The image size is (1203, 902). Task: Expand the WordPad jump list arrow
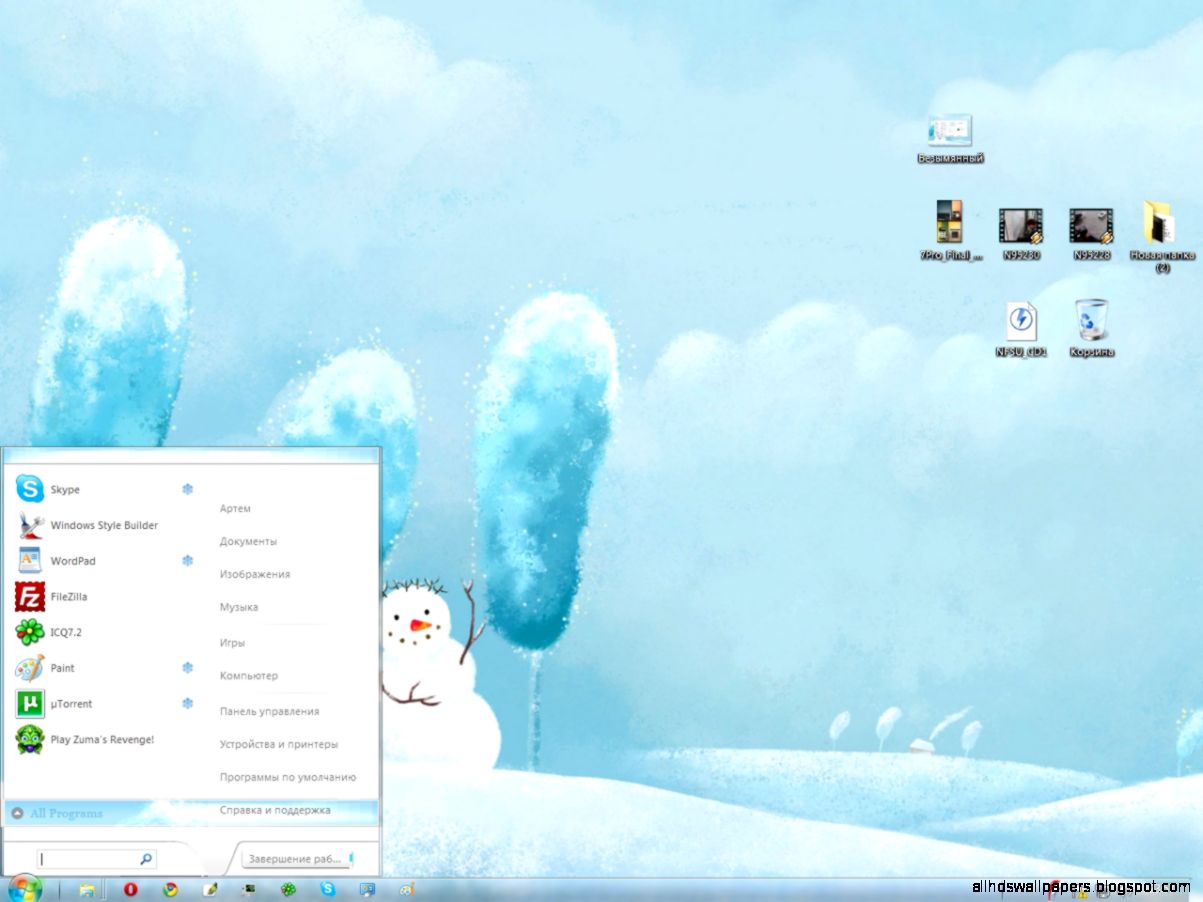187,561
